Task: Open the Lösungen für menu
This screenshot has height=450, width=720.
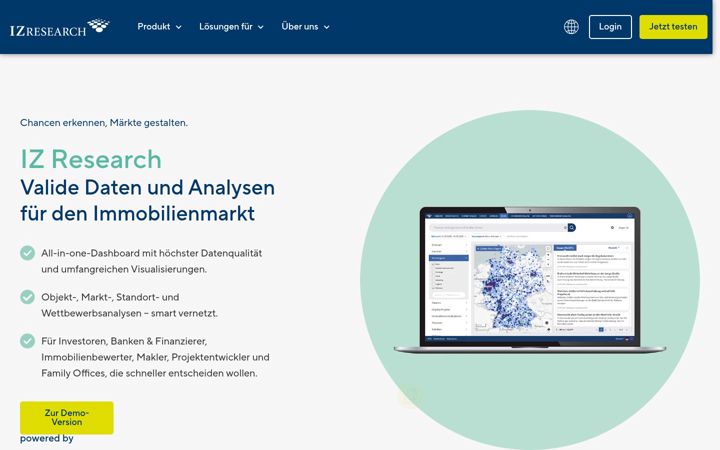Action: click(x=231, y=27)
